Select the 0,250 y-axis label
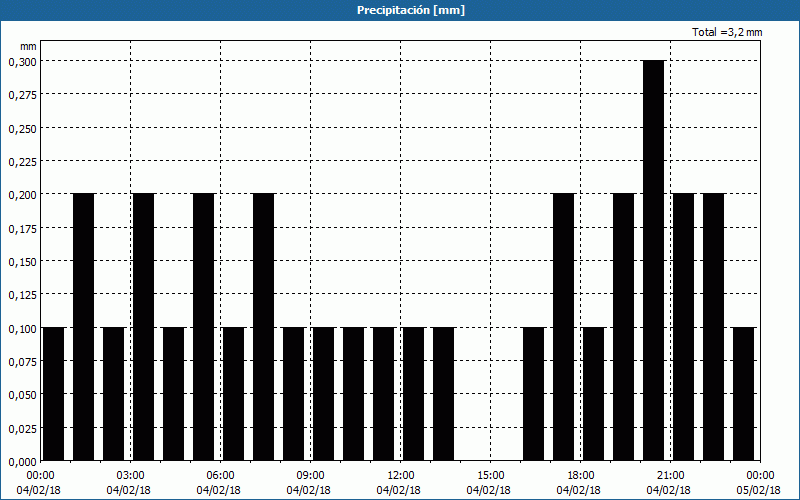The width and height of the screenshot is (800, 500). tap(22, 129)
